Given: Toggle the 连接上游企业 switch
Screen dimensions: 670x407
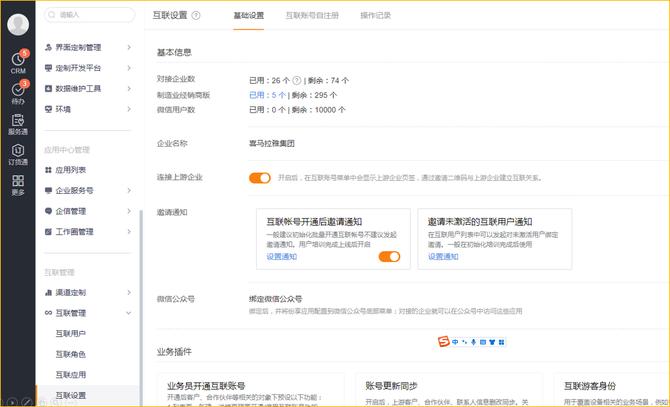Looking at the screenshot, I should [x=259, y=178].
